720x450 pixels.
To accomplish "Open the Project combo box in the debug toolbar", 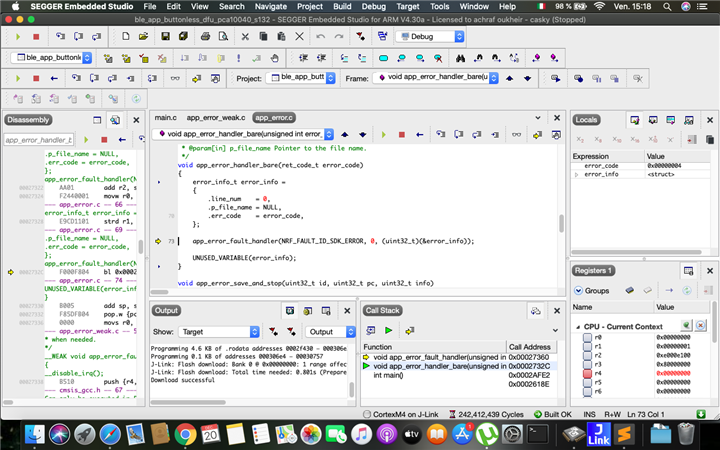I will (x=301, y=78).
